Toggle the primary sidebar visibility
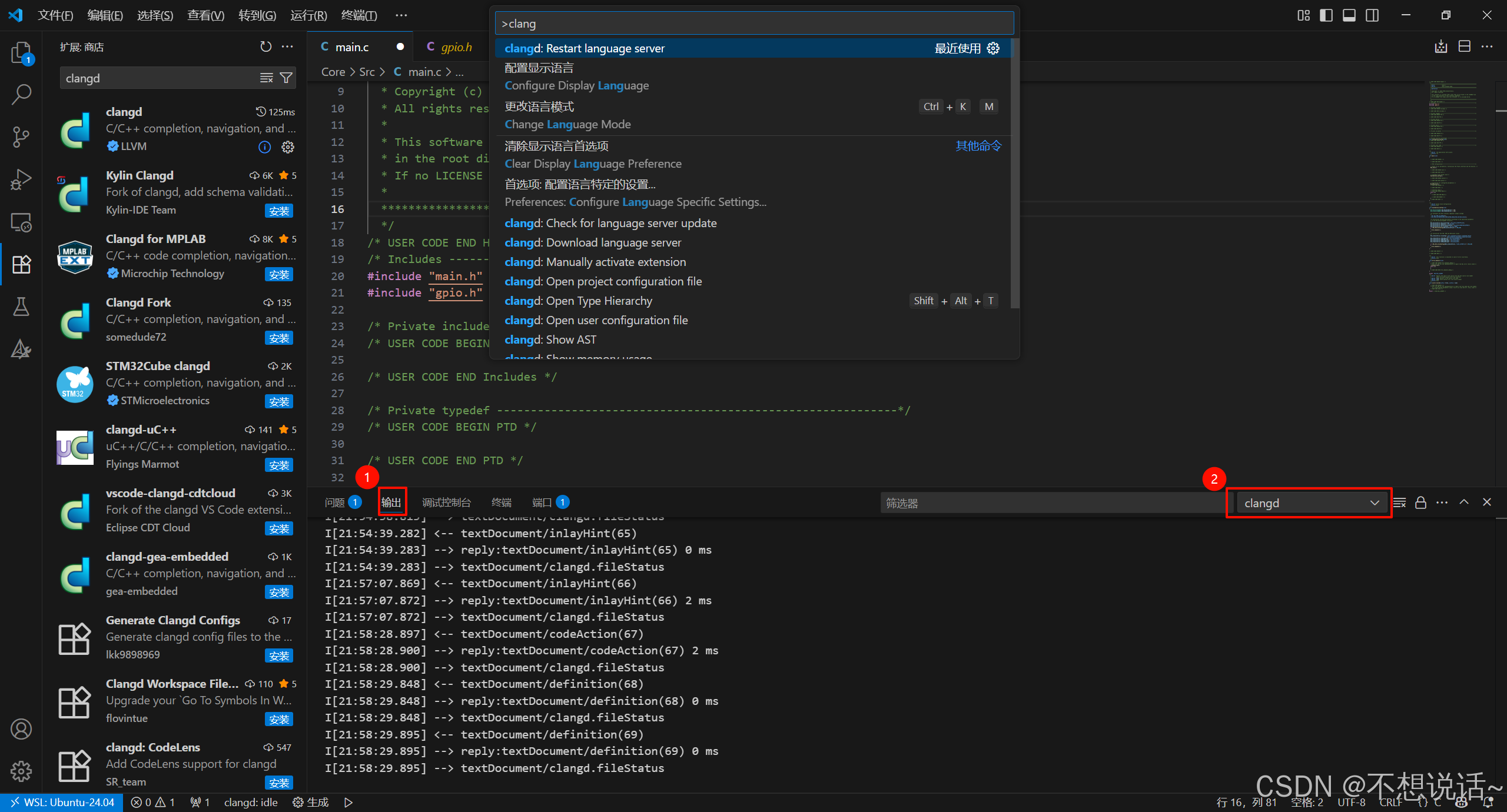1507x812 pixels. [x=1326, y=15]
